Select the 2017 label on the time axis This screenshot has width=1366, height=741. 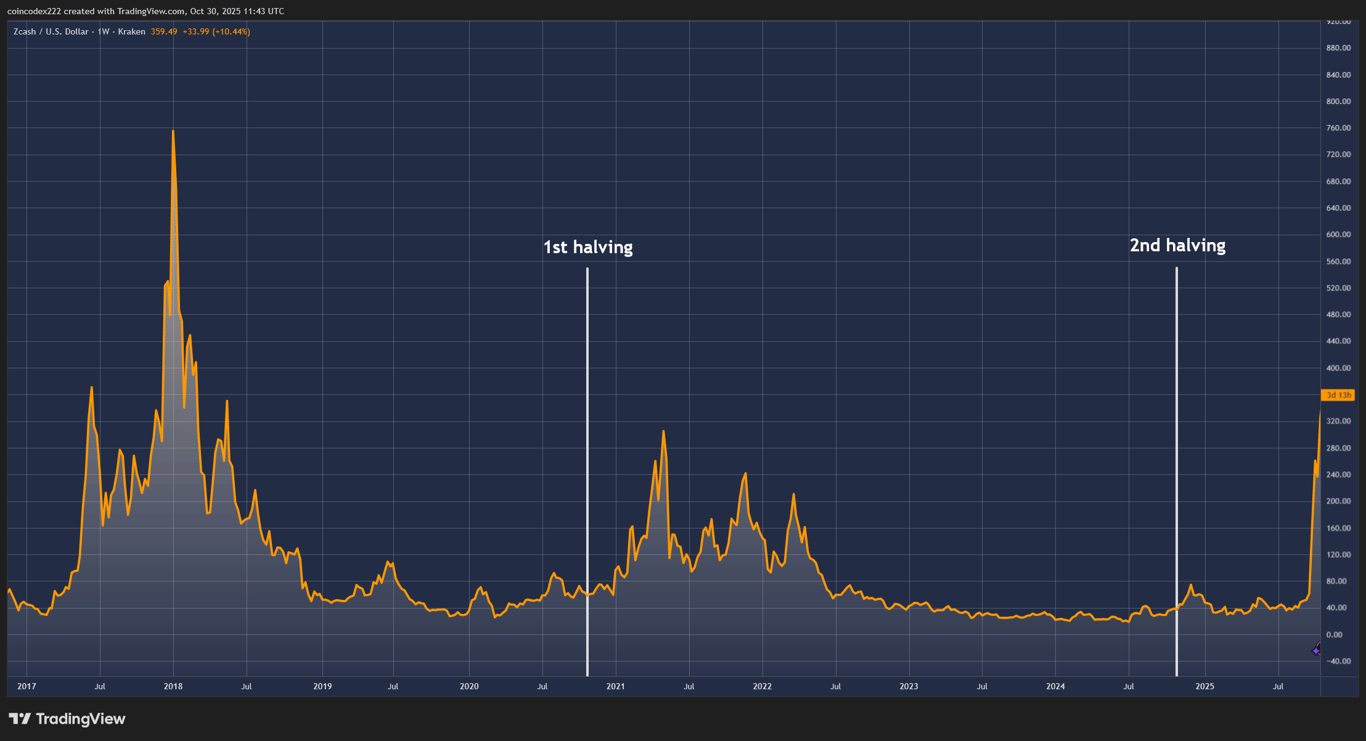tap(26, 687)
